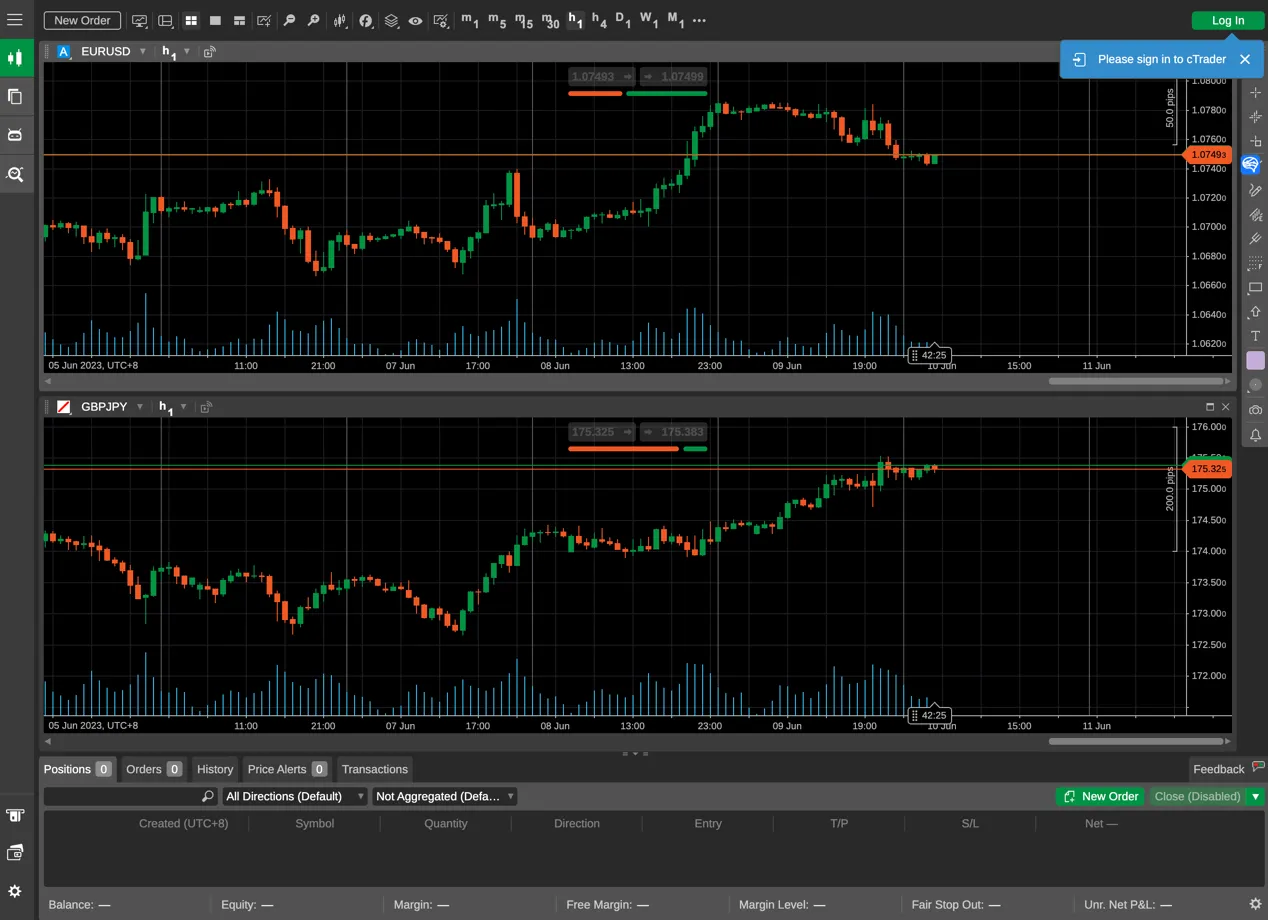Open the Analyze section in left sidebar

(x=15, y=174)
